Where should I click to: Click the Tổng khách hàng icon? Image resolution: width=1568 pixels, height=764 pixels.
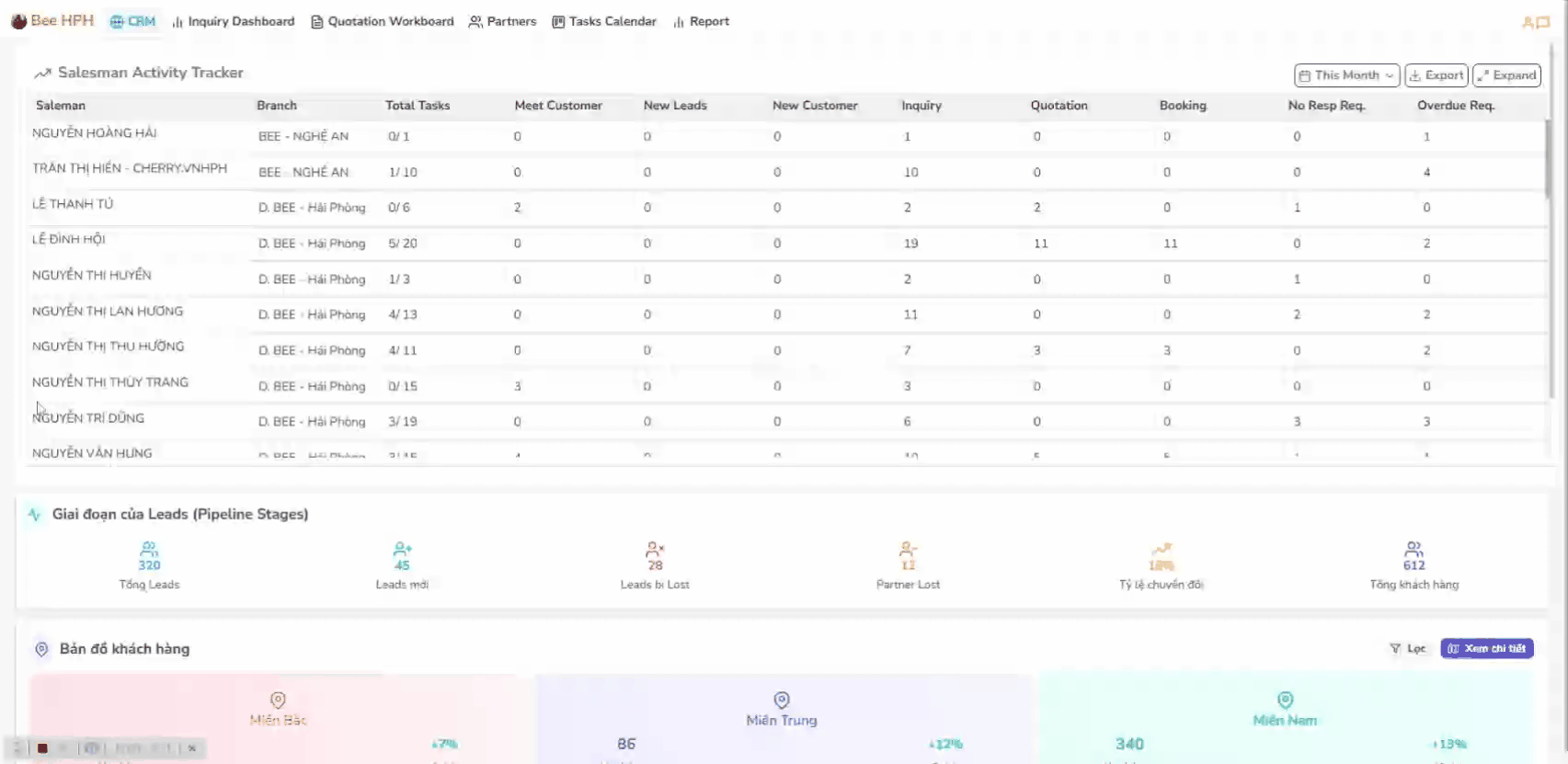tap(1413, 550)
